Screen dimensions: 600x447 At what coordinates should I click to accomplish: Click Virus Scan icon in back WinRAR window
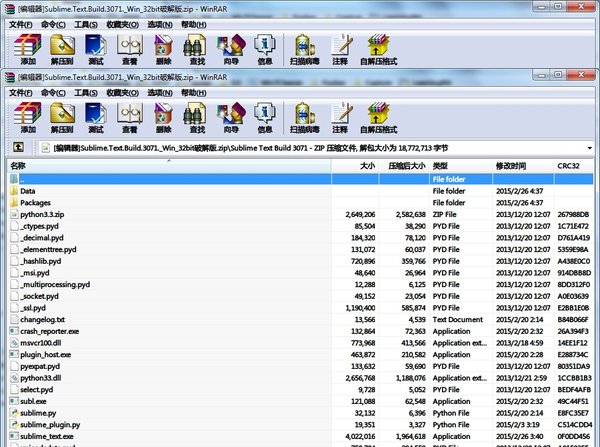pos(305,49)
